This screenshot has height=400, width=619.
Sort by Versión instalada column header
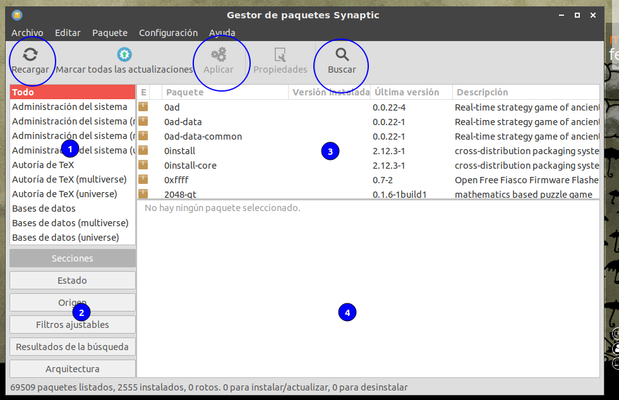click(x=329, y=92)
